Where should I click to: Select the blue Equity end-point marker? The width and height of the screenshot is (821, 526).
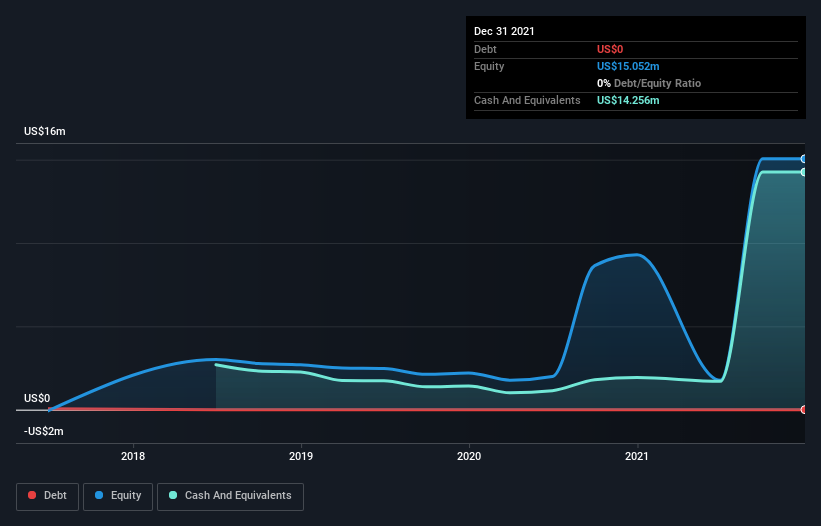coord(804,159)
